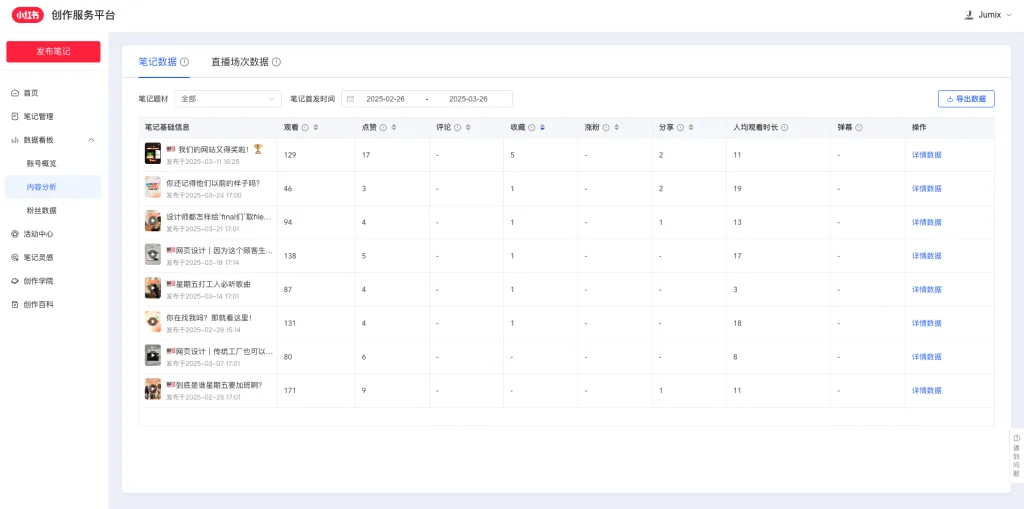1024x509 pixels.
Task: Click thumbnail of 星期五打工人必听歌曲 note
Action: pyautogui.click(x=153, y=288)
